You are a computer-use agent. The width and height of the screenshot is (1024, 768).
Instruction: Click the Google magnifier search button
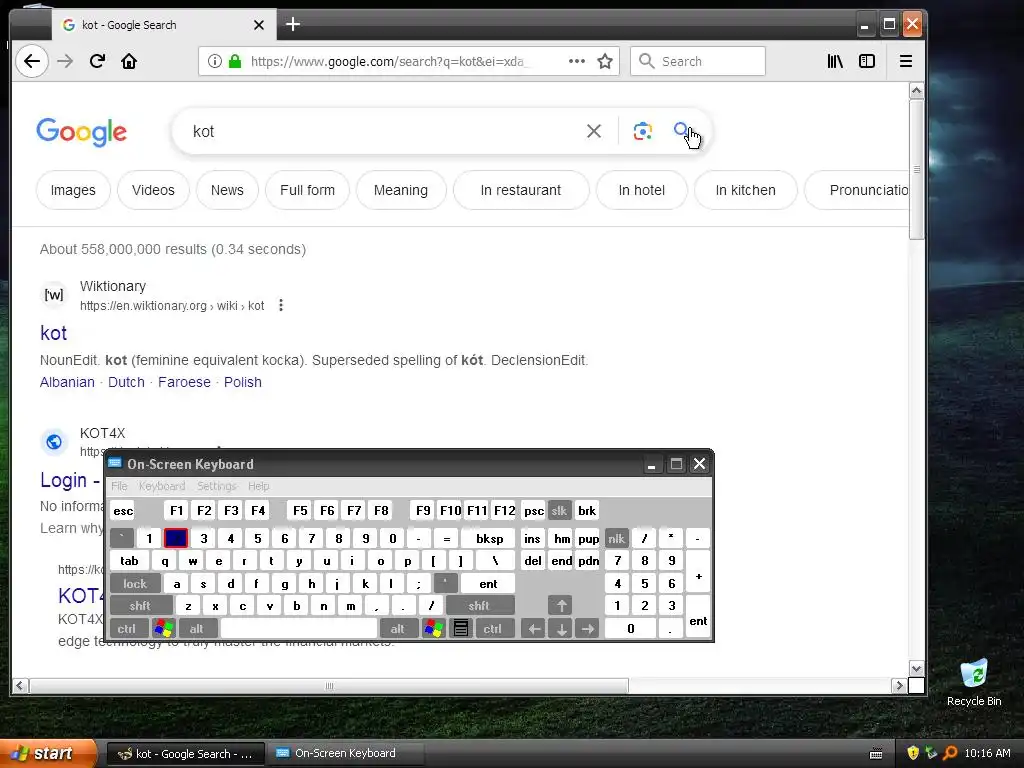pyautogui.click(x=682, y=131)
